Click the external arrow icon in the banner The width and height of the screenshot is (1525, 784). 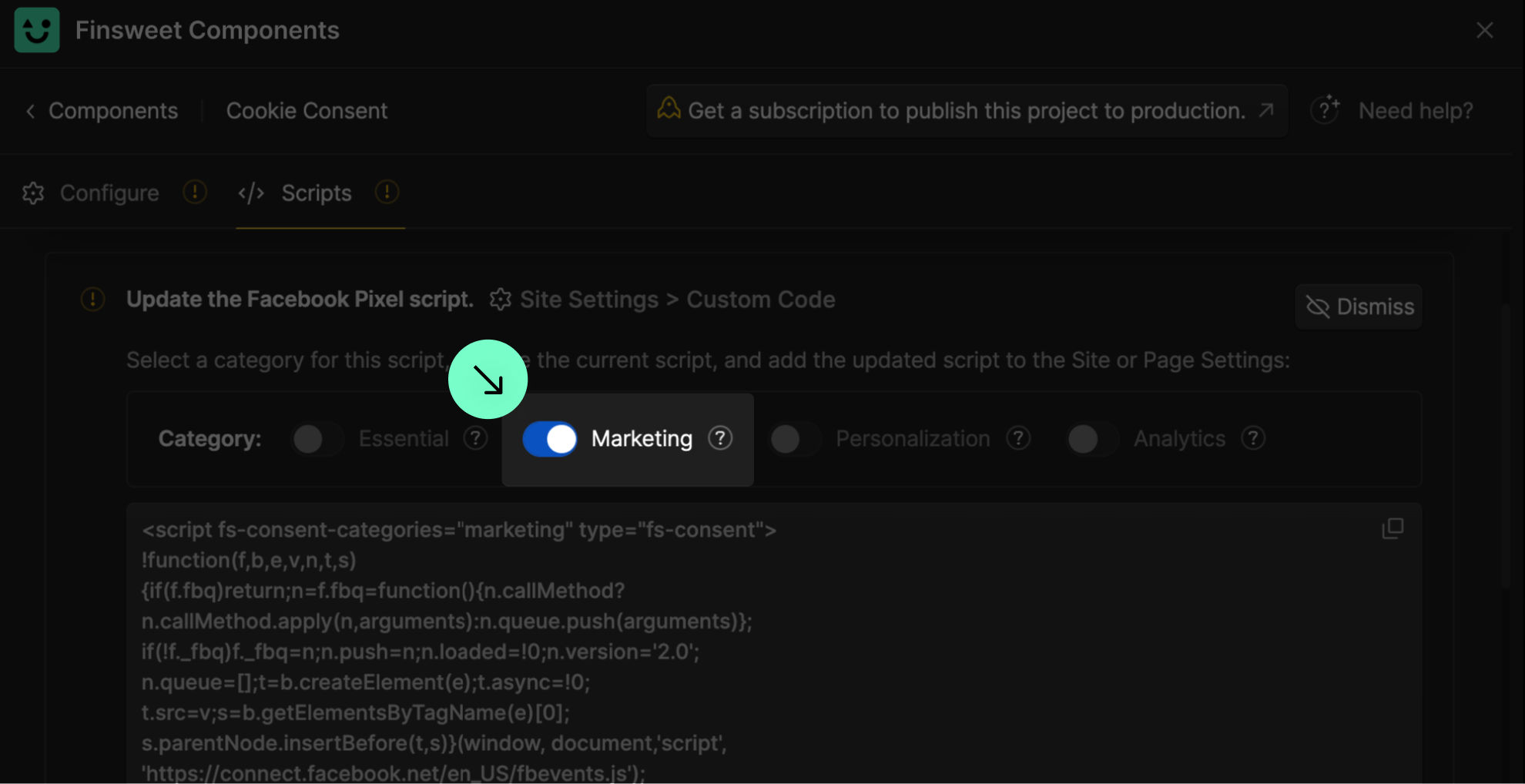(x=1266, y=111)
